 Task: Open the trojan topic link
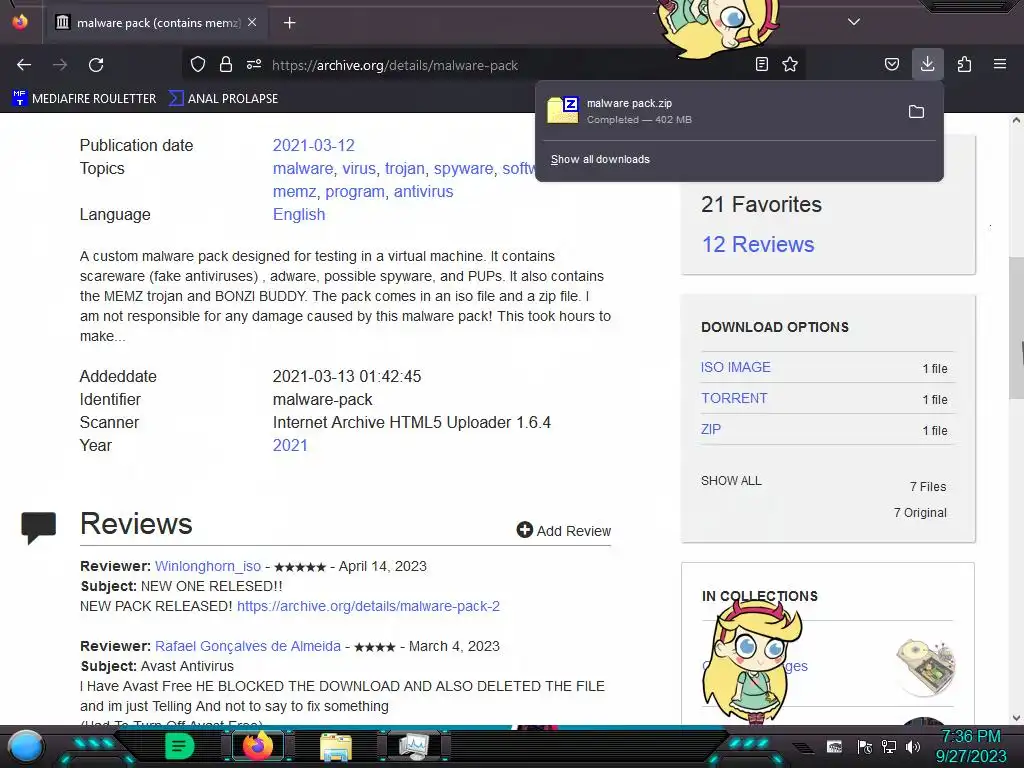click(x=404, y=168)
